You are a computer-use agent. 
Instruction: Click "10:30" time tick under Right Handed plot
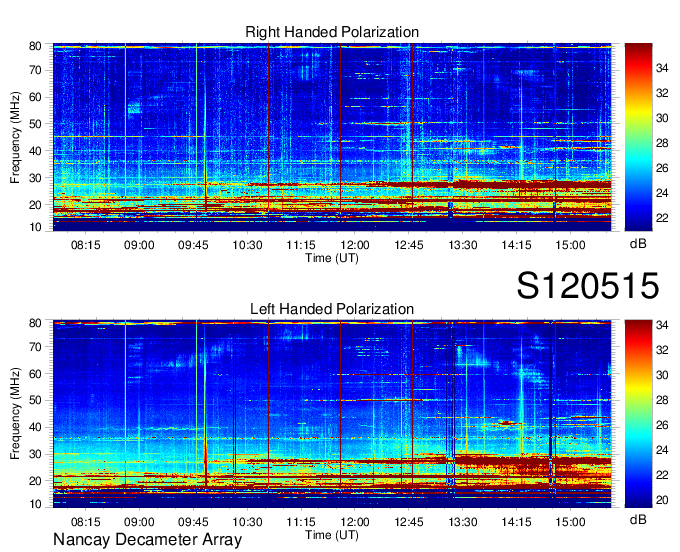[247, 245]
